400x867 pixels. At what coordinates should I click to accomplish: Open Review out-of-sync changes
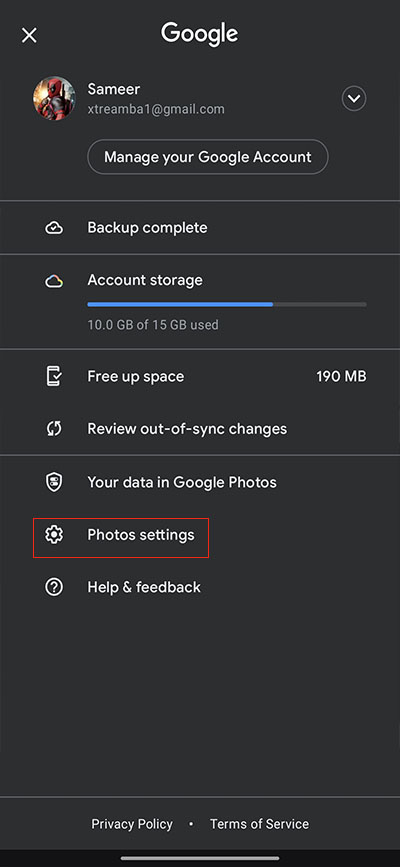point(200,429)
